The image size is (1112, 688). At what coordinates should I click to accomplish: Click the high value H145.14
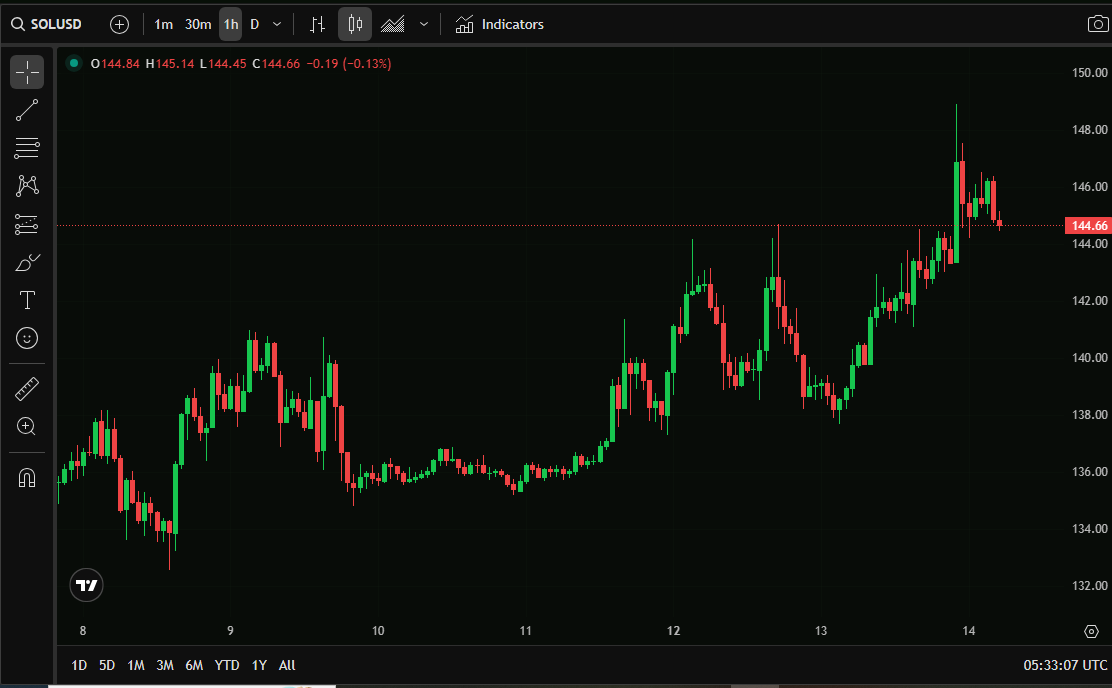[x=169, y=64]
